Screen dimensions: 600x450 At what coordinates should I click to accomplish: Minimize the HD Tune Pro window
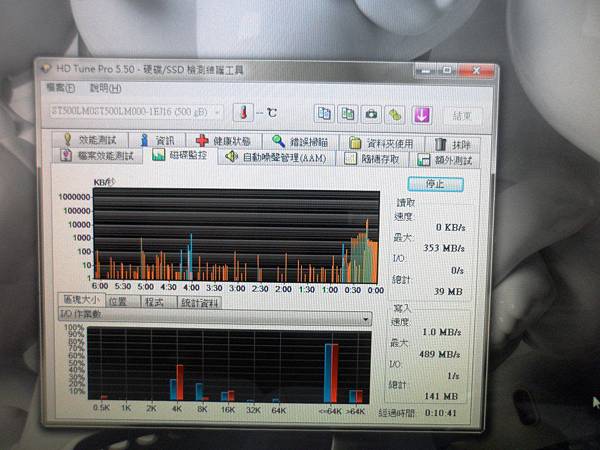click(x=425, y=71)
